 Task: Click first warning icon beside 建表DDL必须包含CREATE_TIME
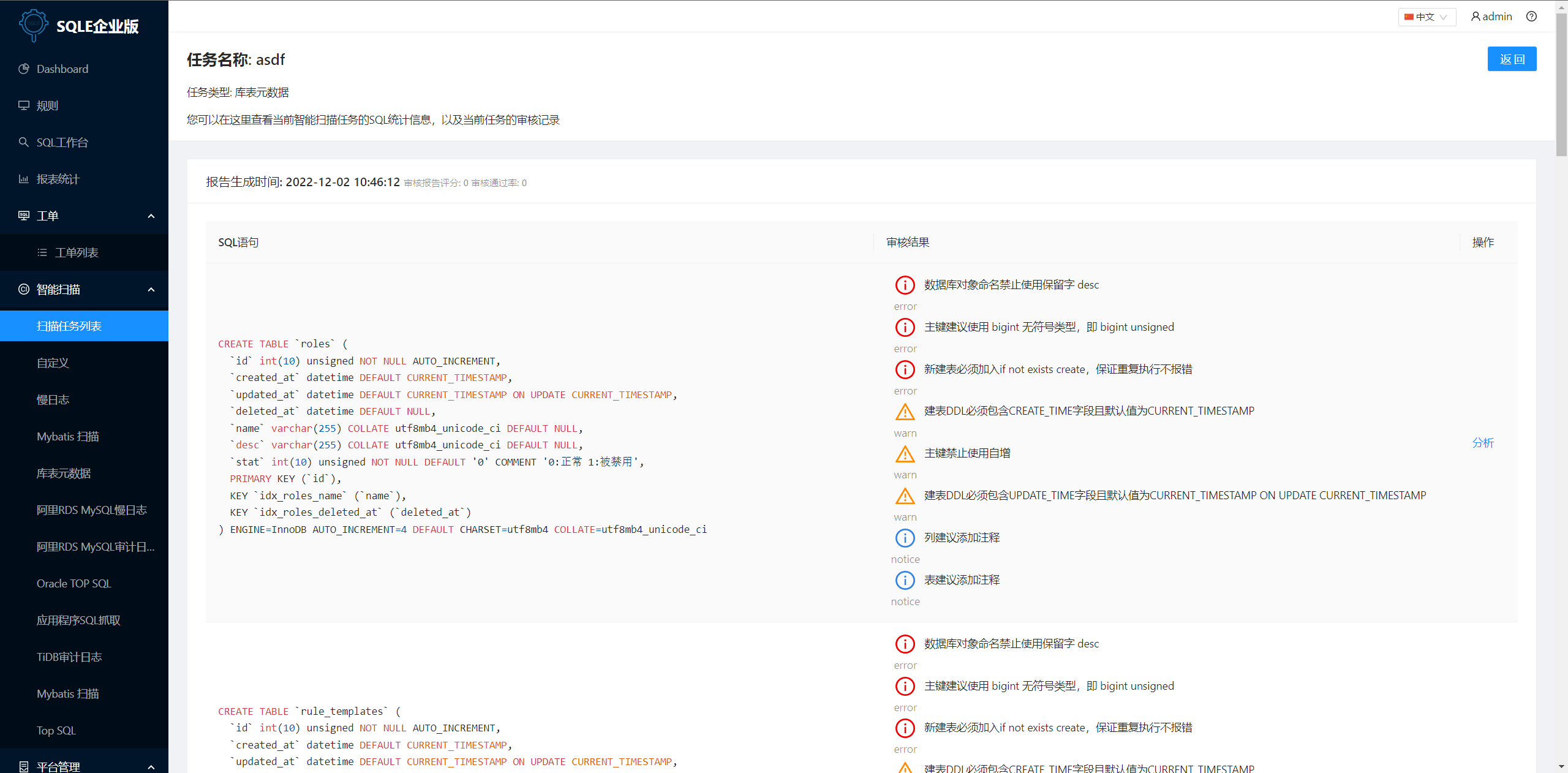[905, 412]
